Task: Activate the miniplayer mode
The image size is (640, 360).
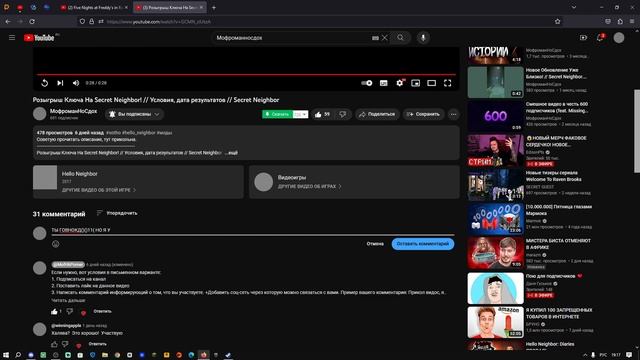Action: click(416, 83)
